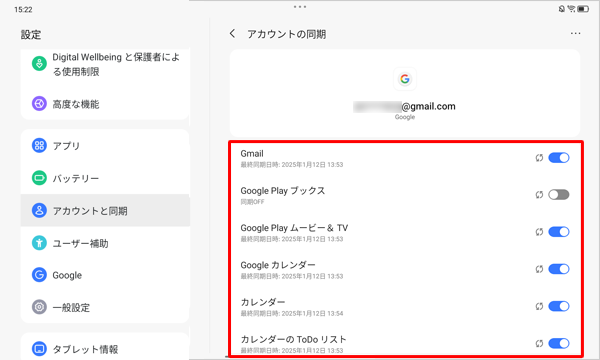The width and height of the screenshot is (600, 360).
Task: Tap sync icon for Google Play ブックス
Action: pos(539,195)
